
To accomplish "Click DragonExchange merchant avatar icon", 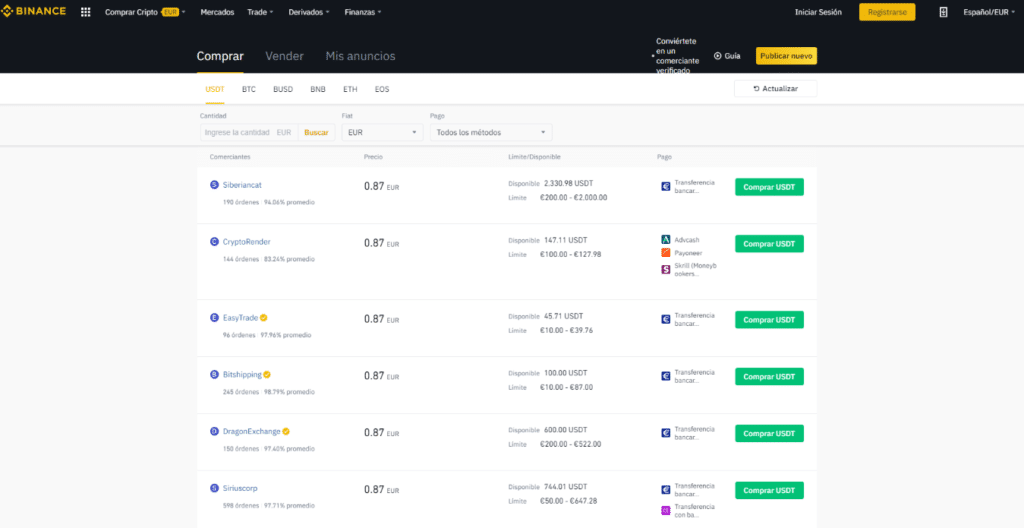I will pos(214,431).
